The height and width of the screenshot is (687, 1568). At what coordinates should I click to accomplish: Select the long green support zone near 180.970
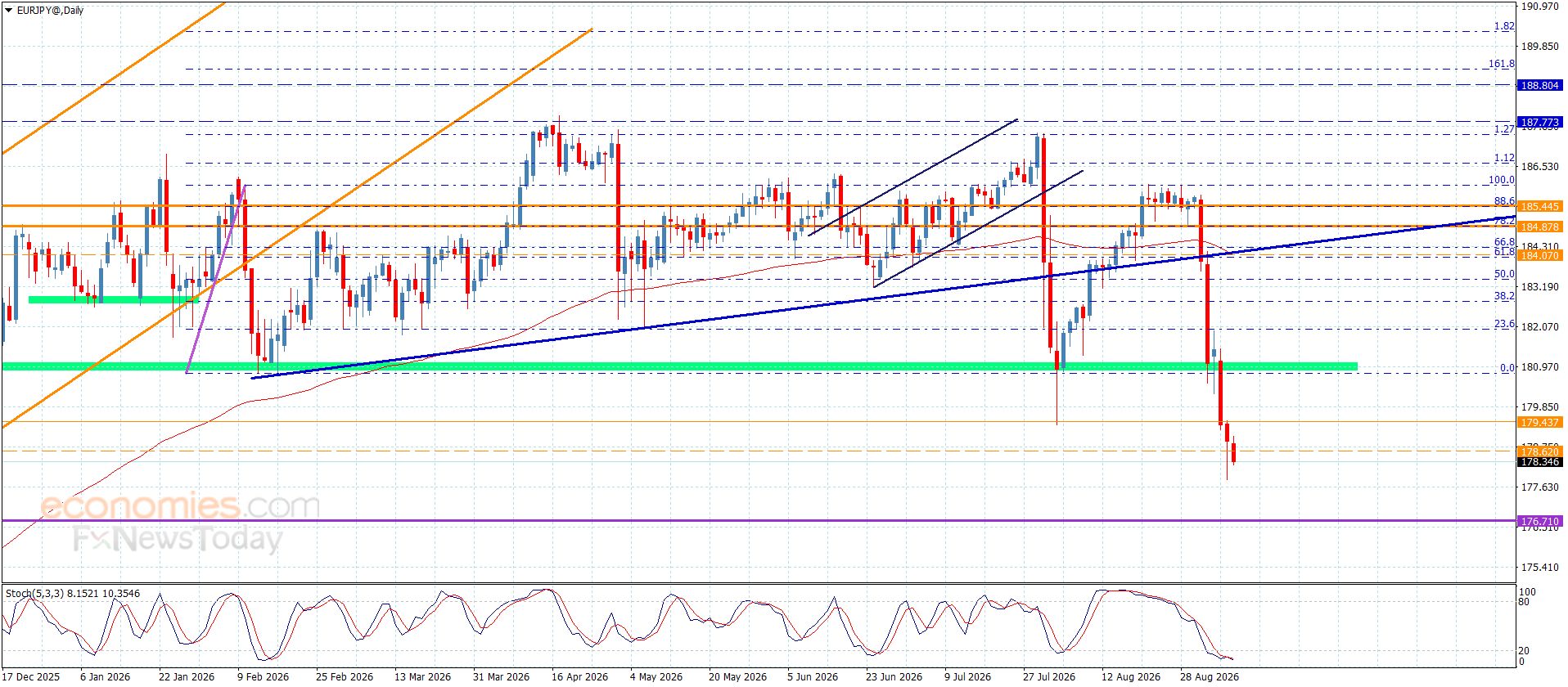tap(679, 366)
